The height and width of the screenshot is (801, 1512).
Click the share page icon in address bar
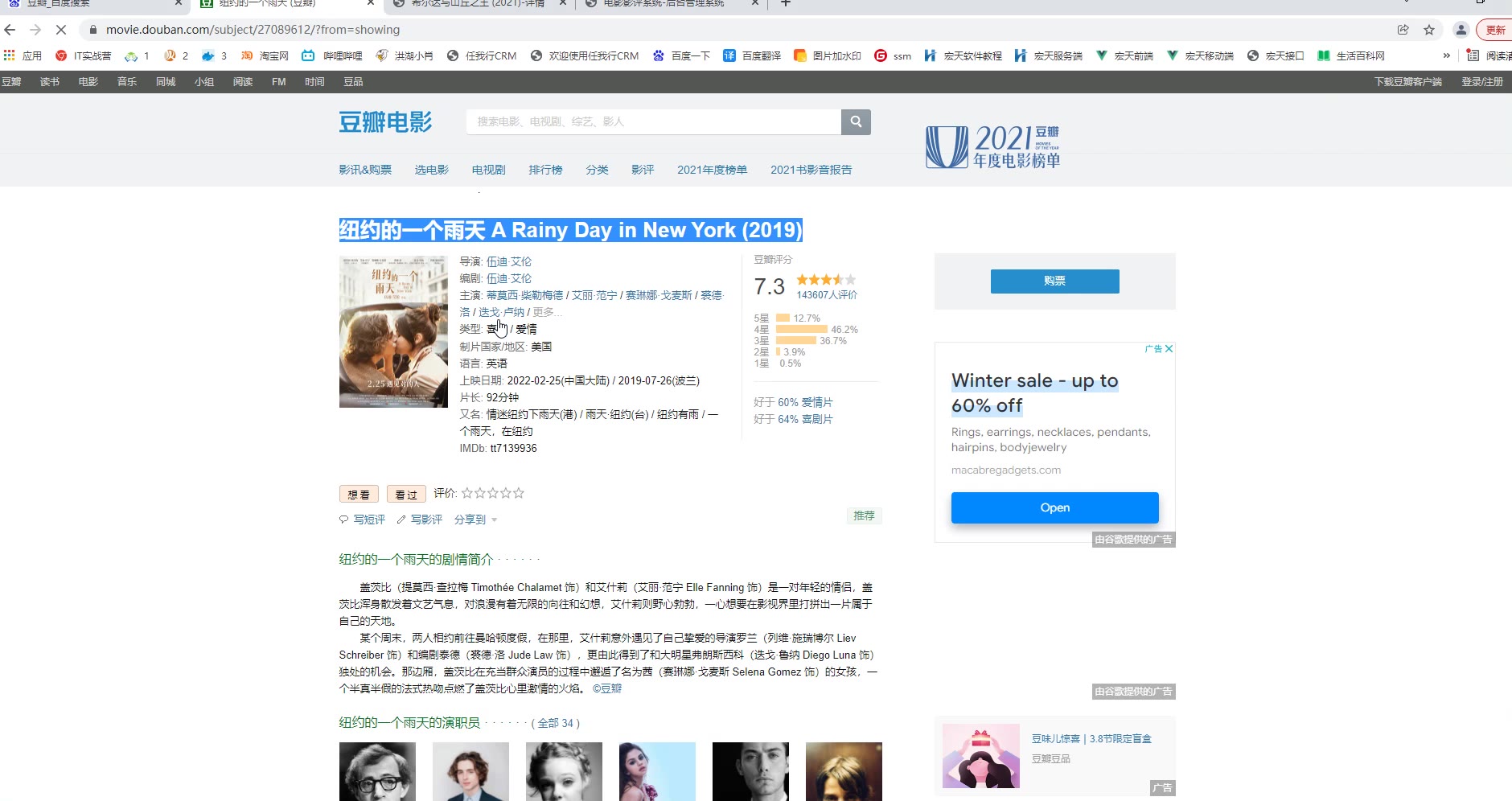[1403, 30]
